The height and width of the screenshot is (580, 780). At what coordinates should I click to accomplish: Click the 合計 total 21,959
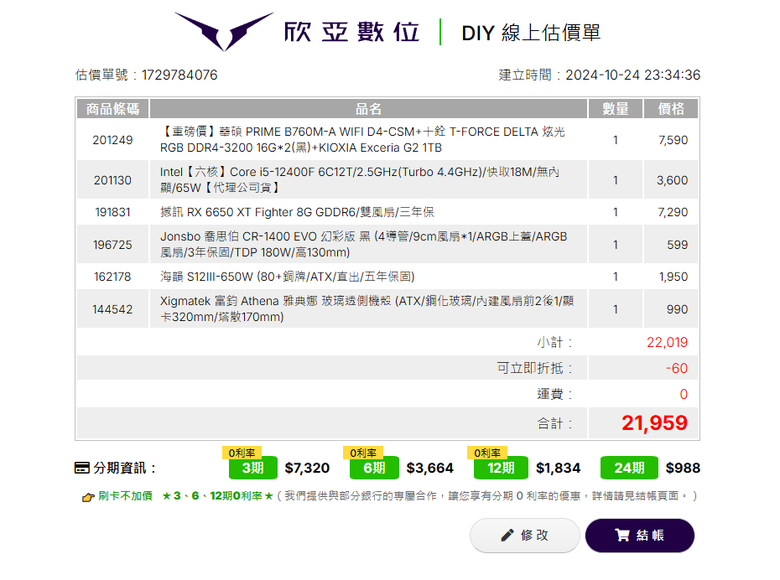655,423
